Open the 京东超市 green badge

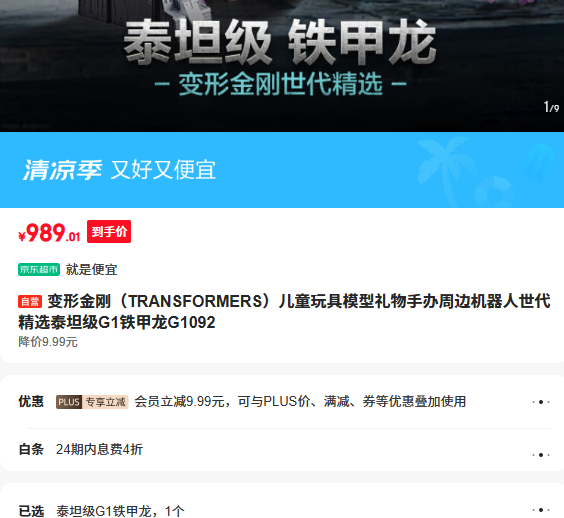click(39, 269)
